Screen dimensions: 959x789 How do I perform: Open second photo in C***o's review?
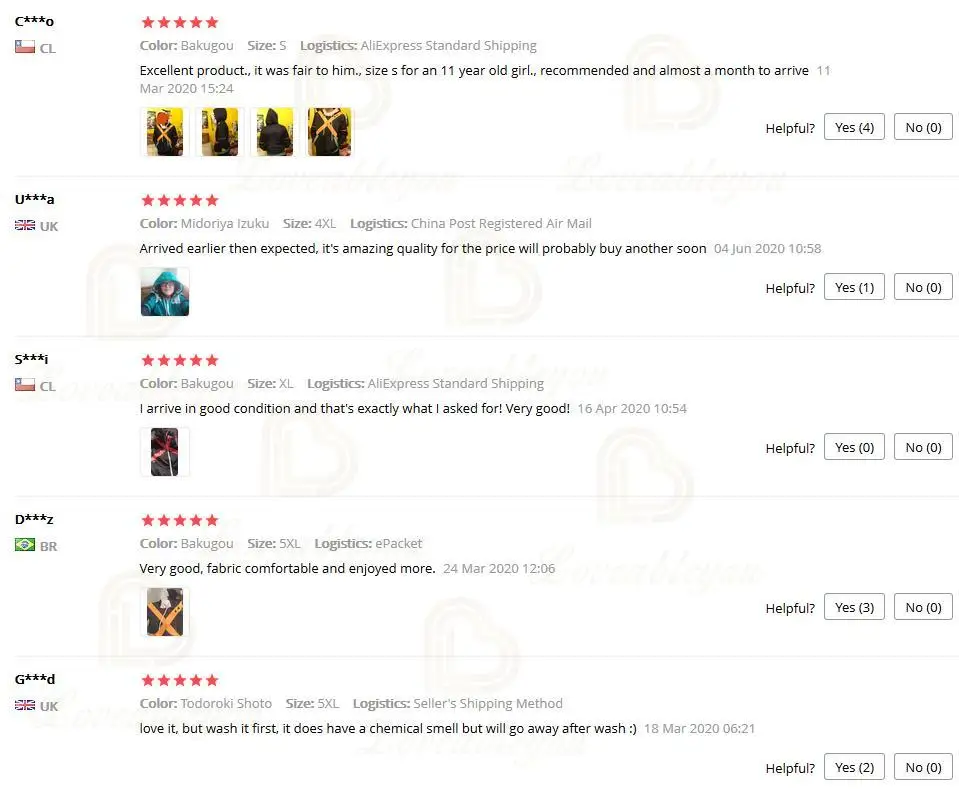(220, 132)
